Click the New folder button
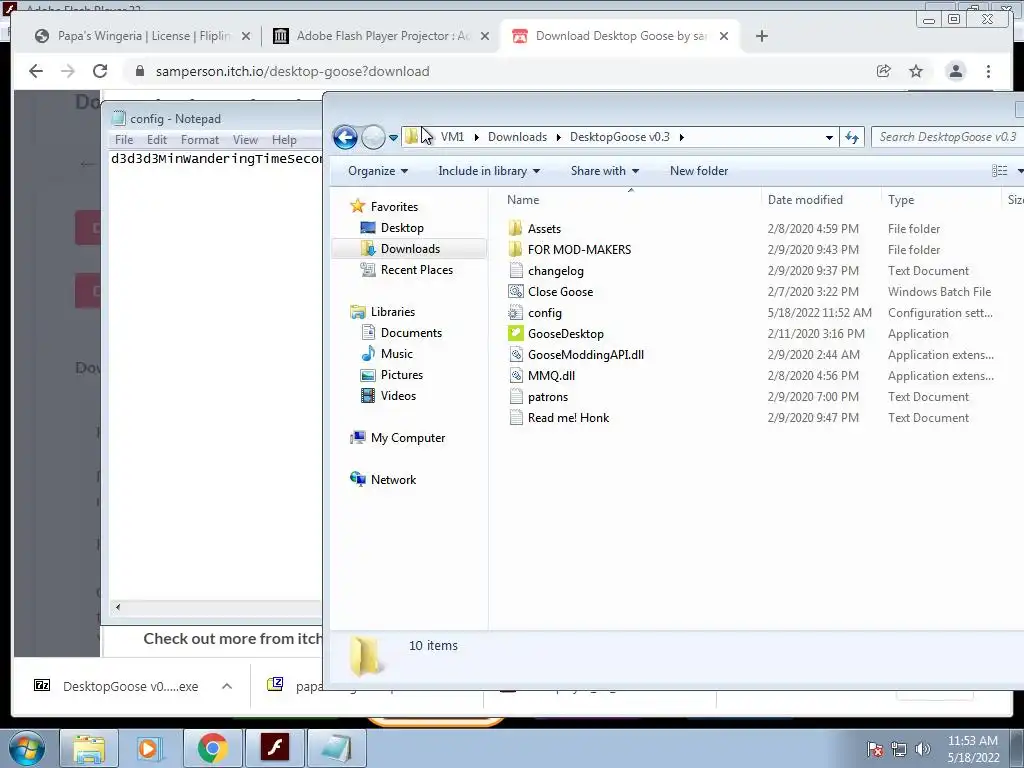This screenshot has width=1024, height=768. pos(699,171)
